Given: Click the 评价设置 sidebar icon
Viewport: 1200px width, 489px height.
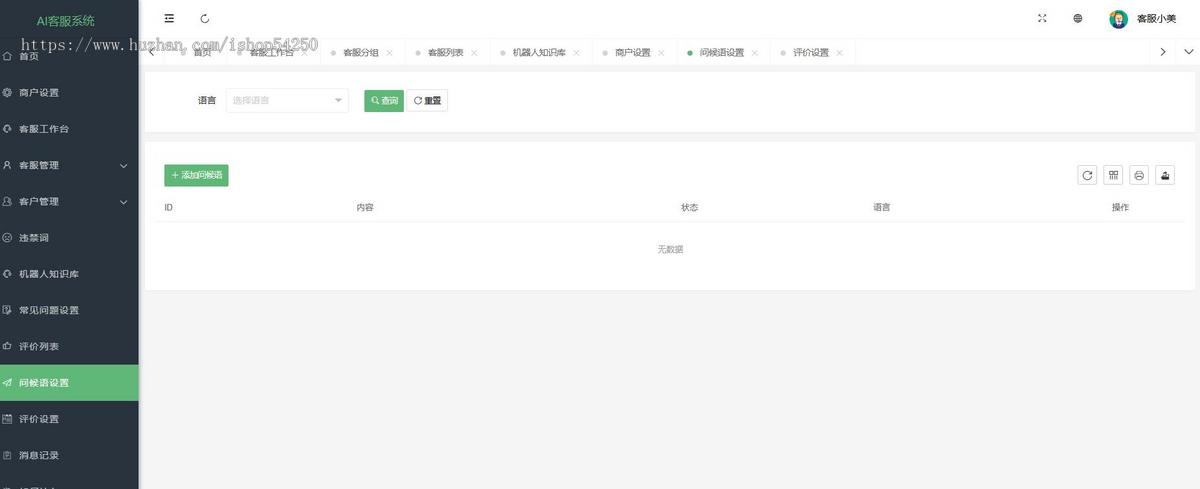Looking at the screenshot, I should point(7,419).
